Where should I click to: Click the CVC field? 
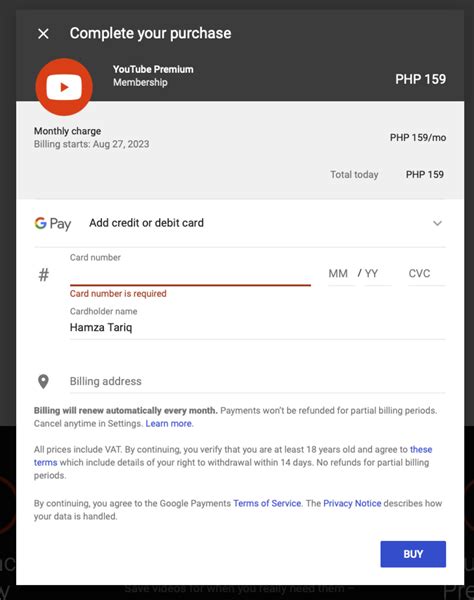tap(426, 274)
